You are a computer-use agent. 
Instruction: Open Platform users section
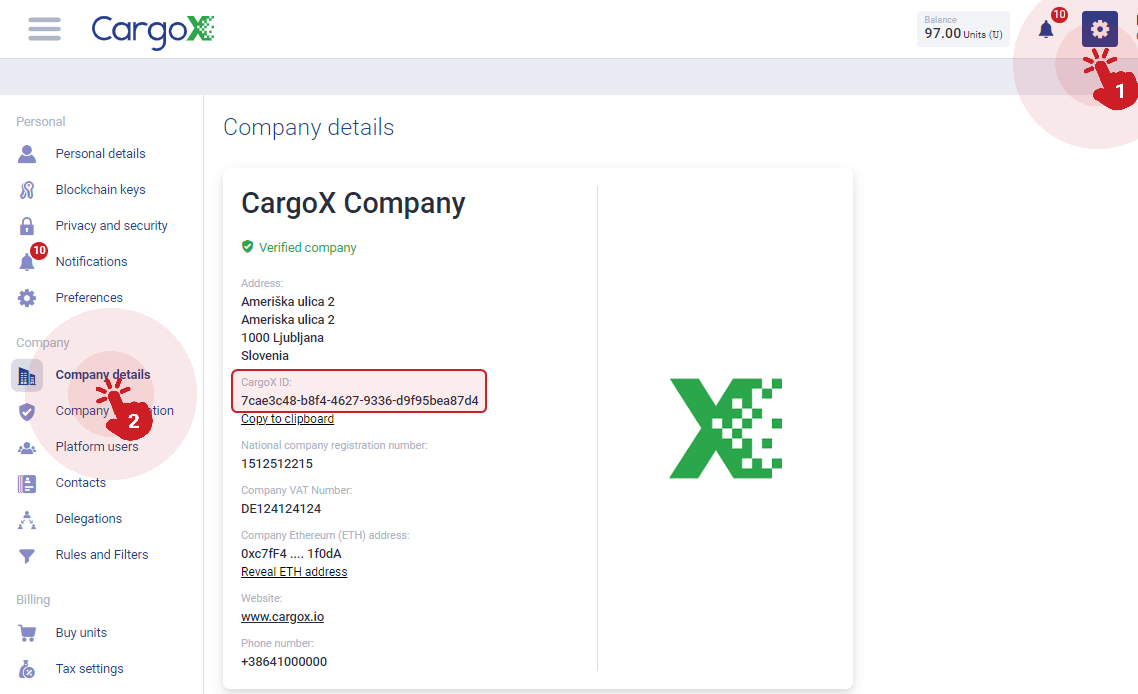(x=97, y=446)
